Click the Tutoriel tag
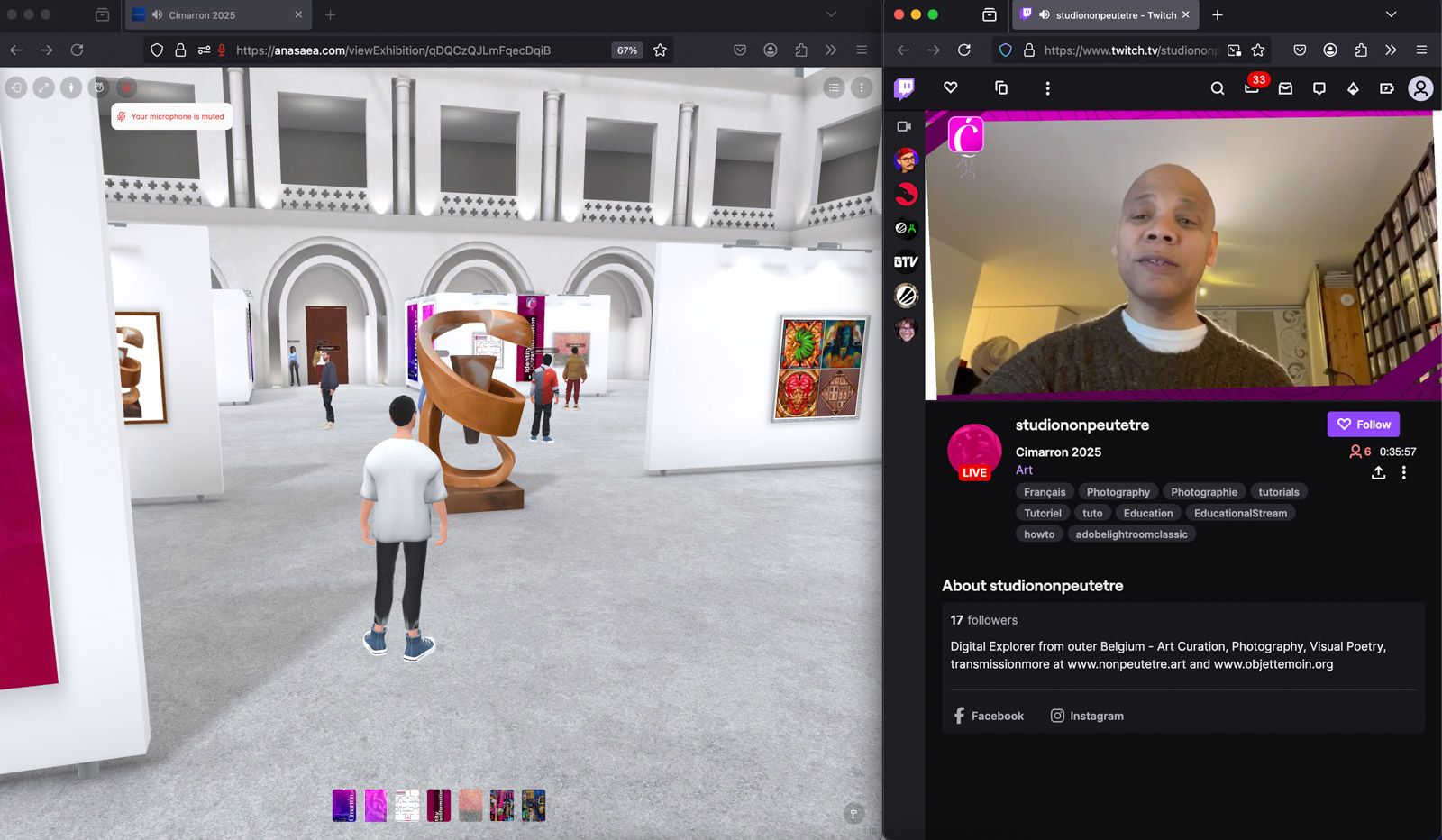Screen dimensions: 1442x840 click(1042, 513)
